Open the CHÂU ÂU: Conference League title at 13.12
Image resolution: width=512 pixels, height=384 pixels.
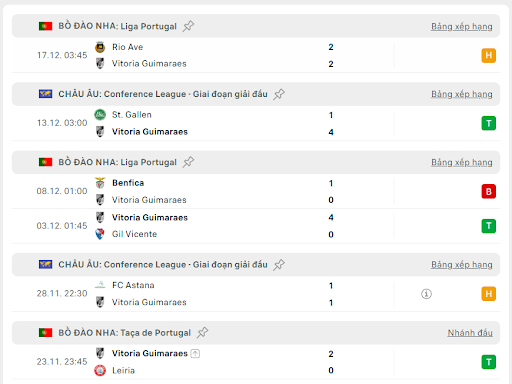pos(163,94)
